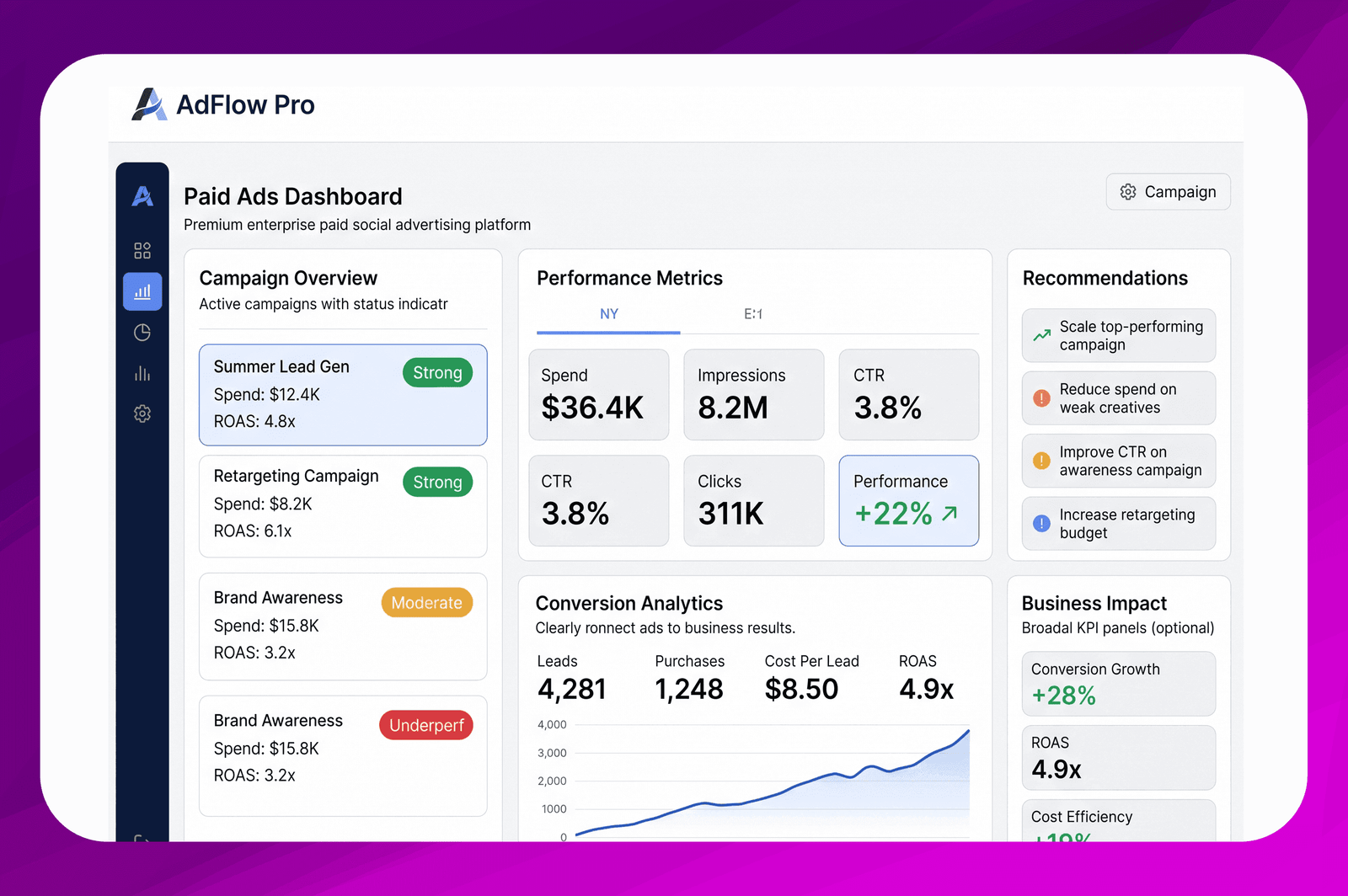The image size is (1348, 896).
Task: Select the Performance +22% metric card
Action: click(909, 501)
